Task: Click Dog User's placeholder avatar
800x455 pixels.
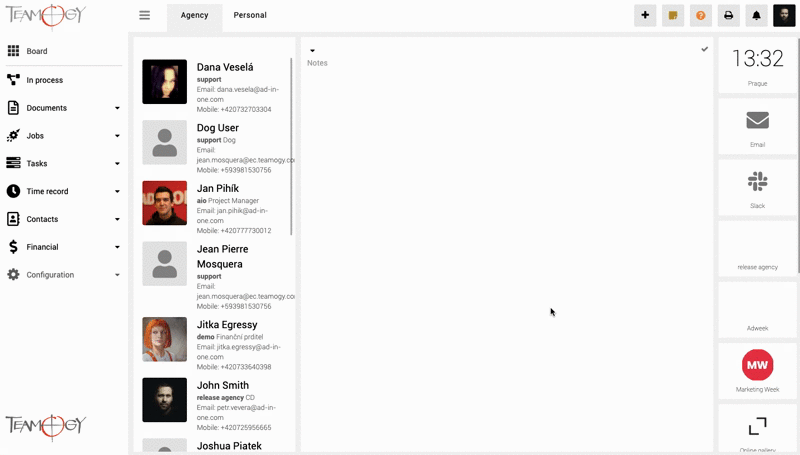Action: point(164,142)
